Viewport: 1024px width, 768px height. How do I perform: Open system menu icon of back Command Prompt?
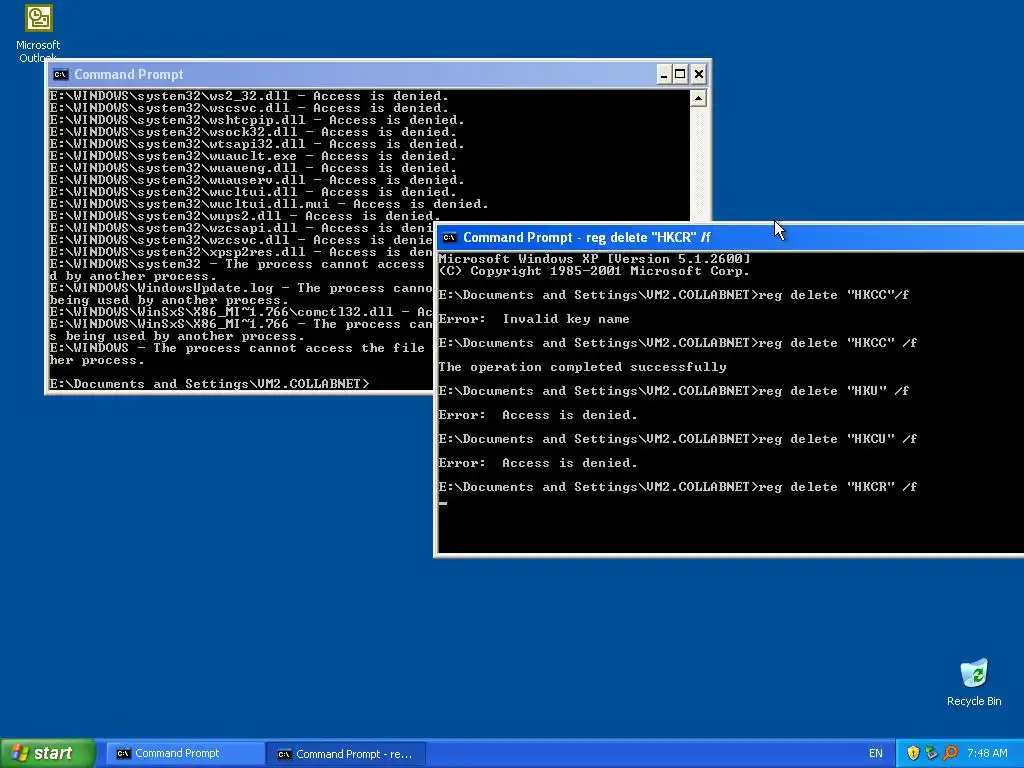61,74
